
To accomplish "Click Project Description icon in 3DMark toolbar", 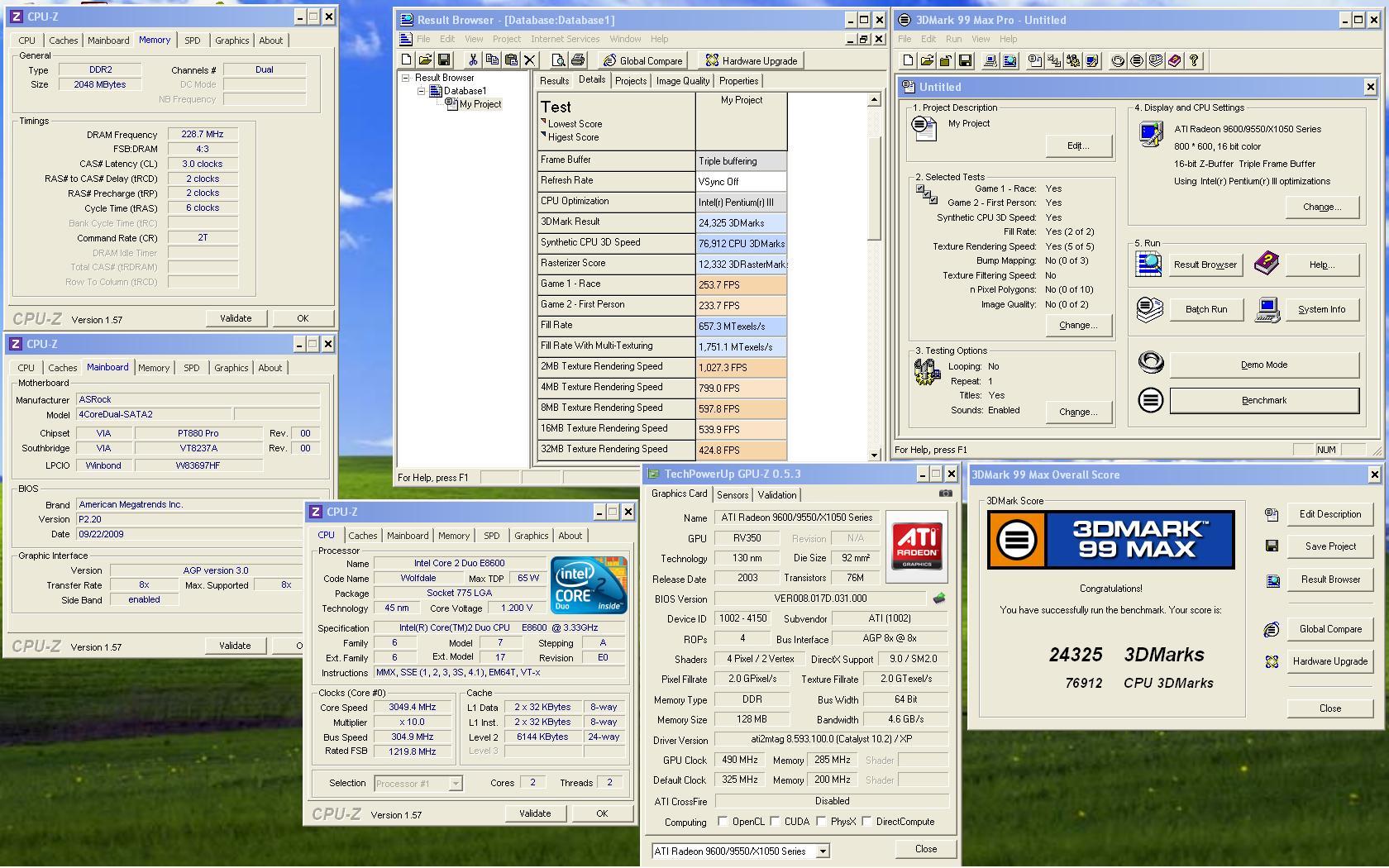I will 1035,60.
